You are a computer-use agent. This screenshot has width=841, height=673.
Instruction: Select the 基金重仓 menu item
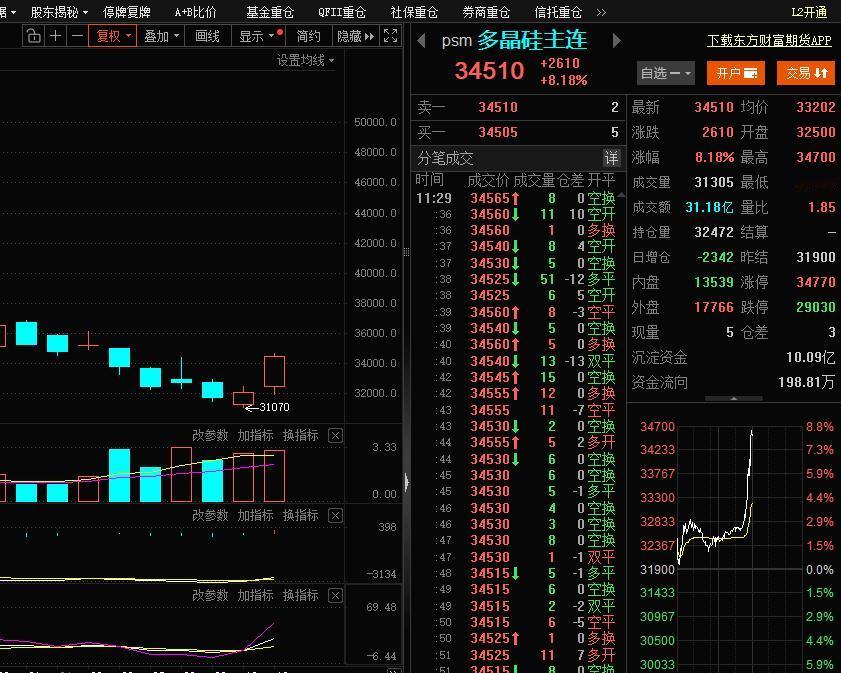268,12
